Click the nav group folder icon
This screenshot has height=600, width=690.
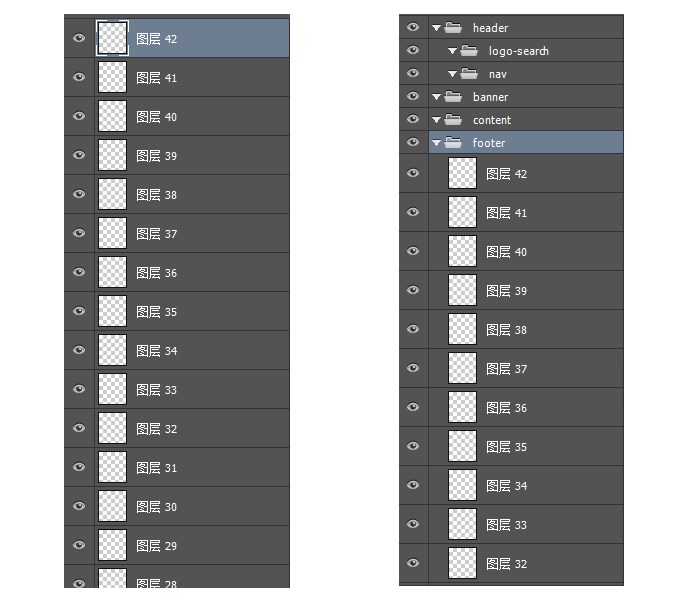(469, 74)
